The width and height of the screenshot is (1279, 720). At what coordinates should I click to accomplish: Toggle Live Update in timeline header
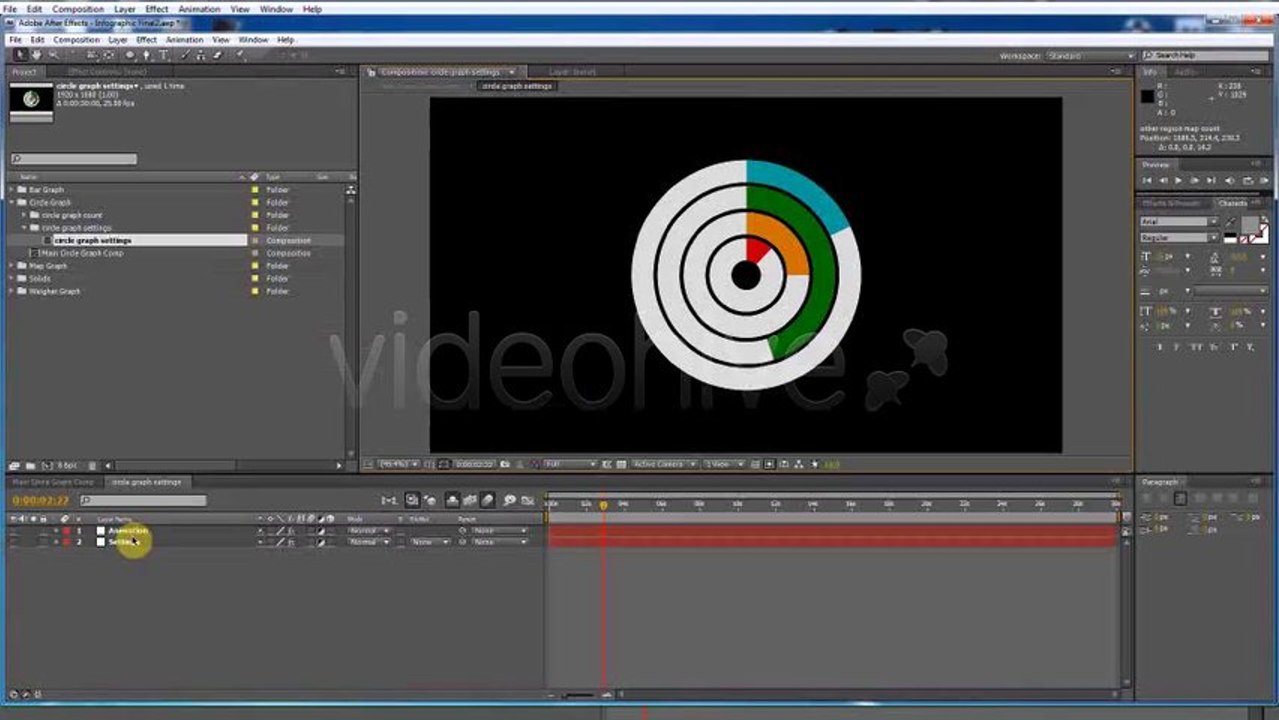point(412,500)
